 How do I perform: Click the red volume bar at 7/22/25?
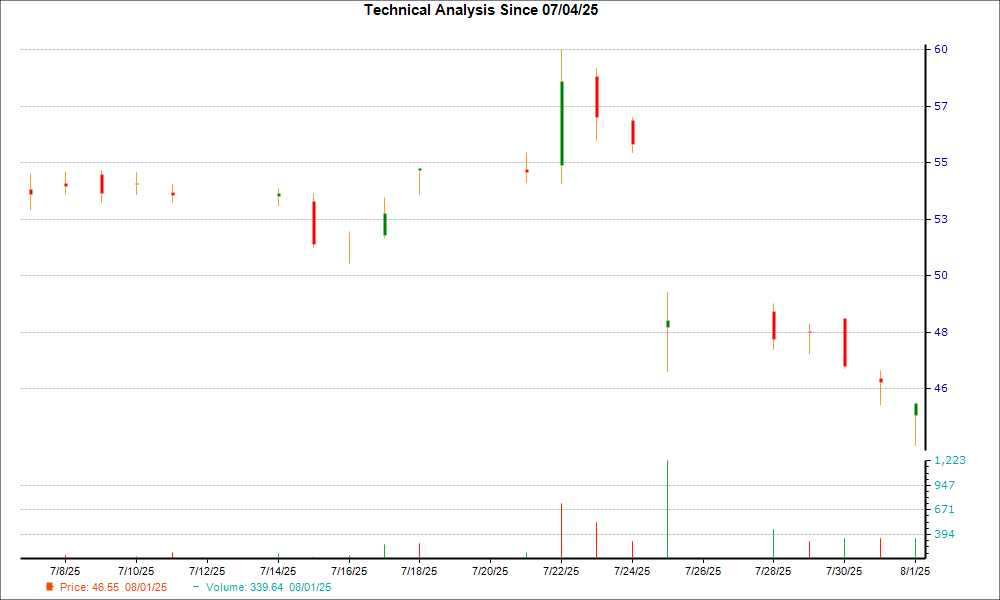point(561,530)
